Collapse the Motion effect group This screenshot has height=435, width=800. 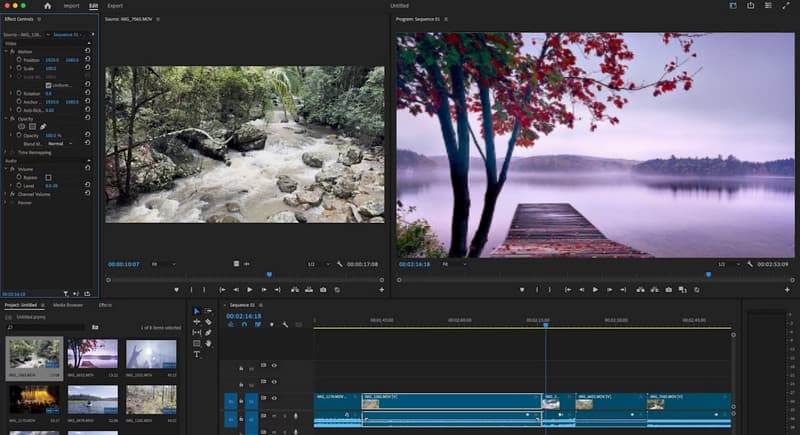[x=6, y=52]
